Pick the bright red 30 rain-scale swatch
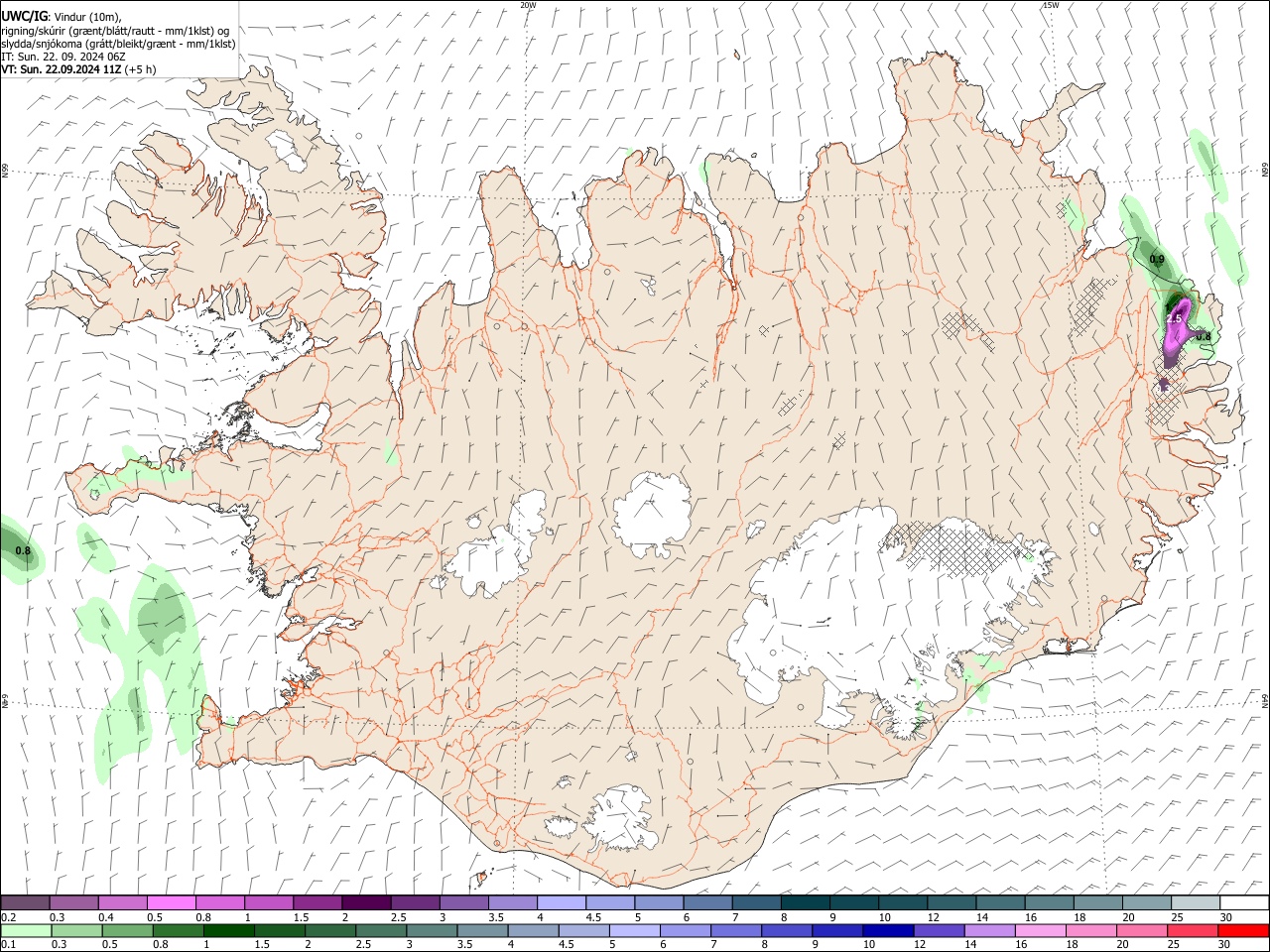Image resolution: width=1270 pixels, height=952 pixels. coord(1244,931)
